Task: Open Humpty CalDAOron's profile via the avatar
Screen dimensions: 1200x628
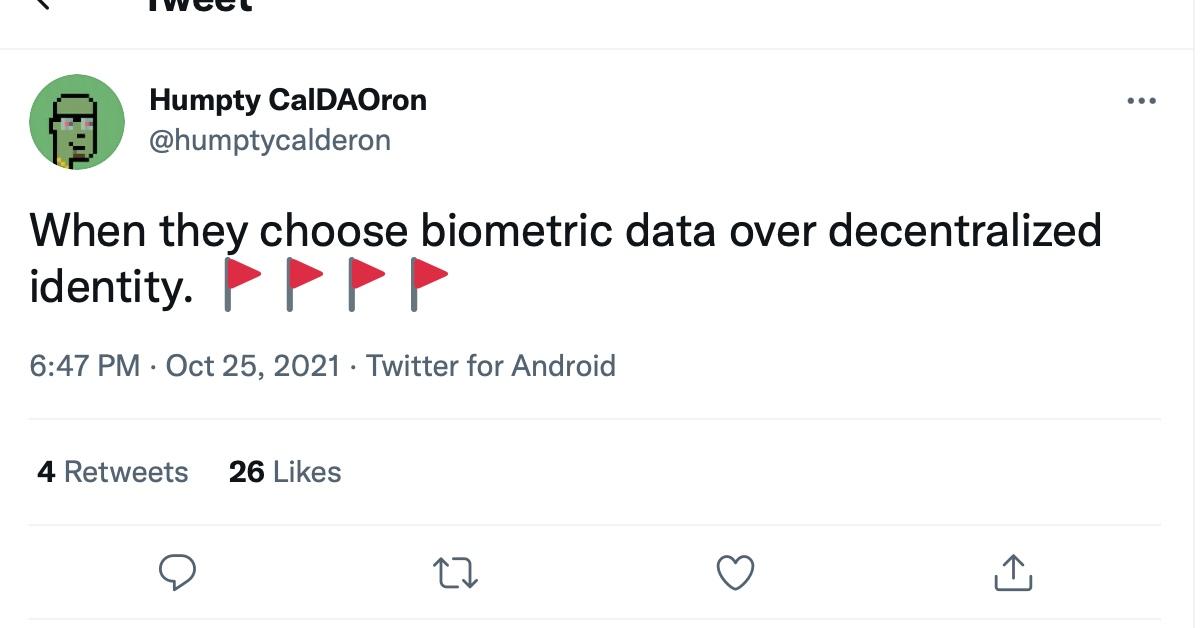Action: 77,121
